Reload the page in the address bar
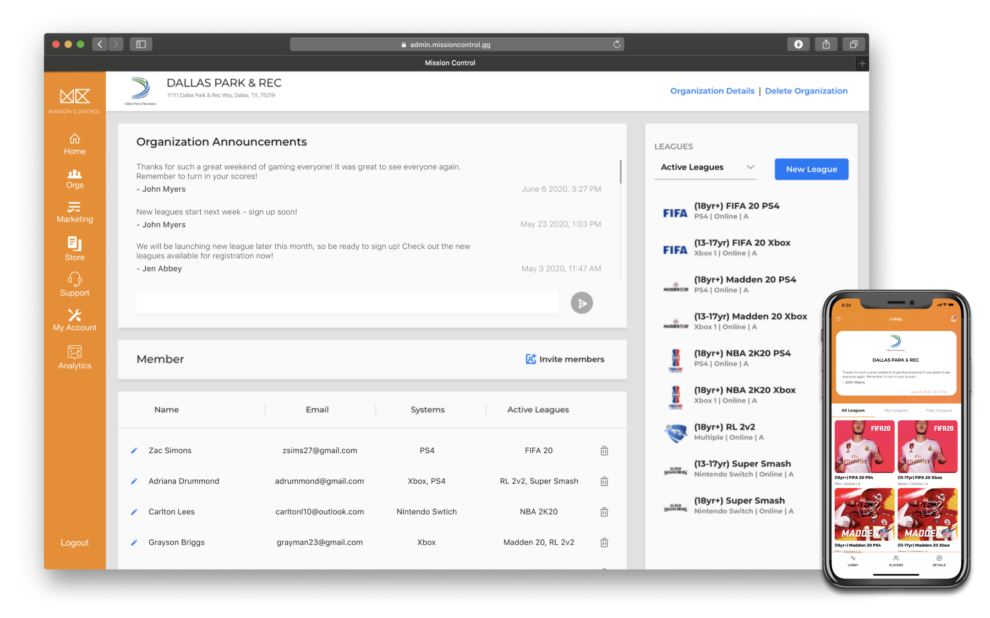Viewport: 990px width, 618px height. tap(617, 44)
